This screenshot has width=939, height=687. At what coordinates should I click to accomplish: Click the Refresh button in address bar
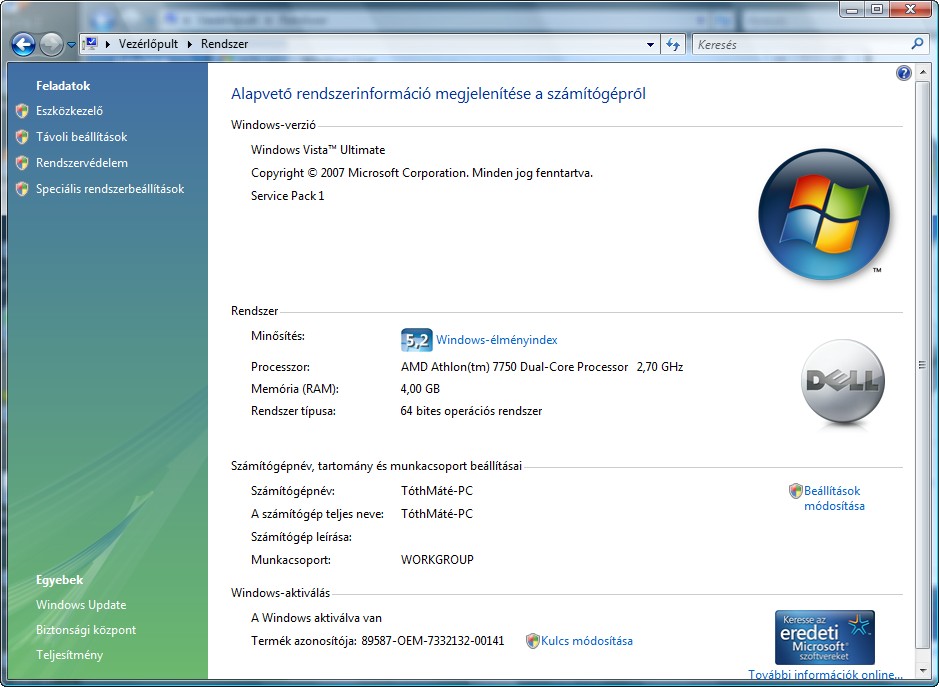[673, 44]
